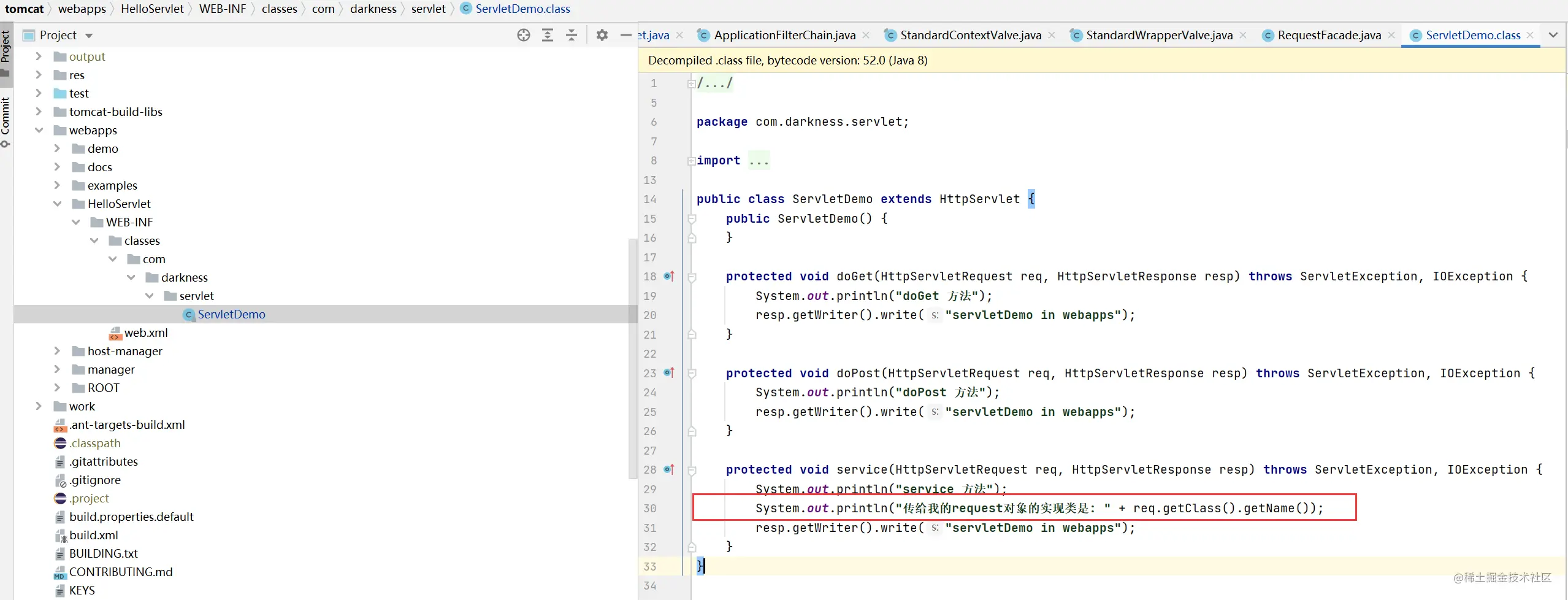Open build.properties.default file
1568x600 pixels.
click(131, 517)
